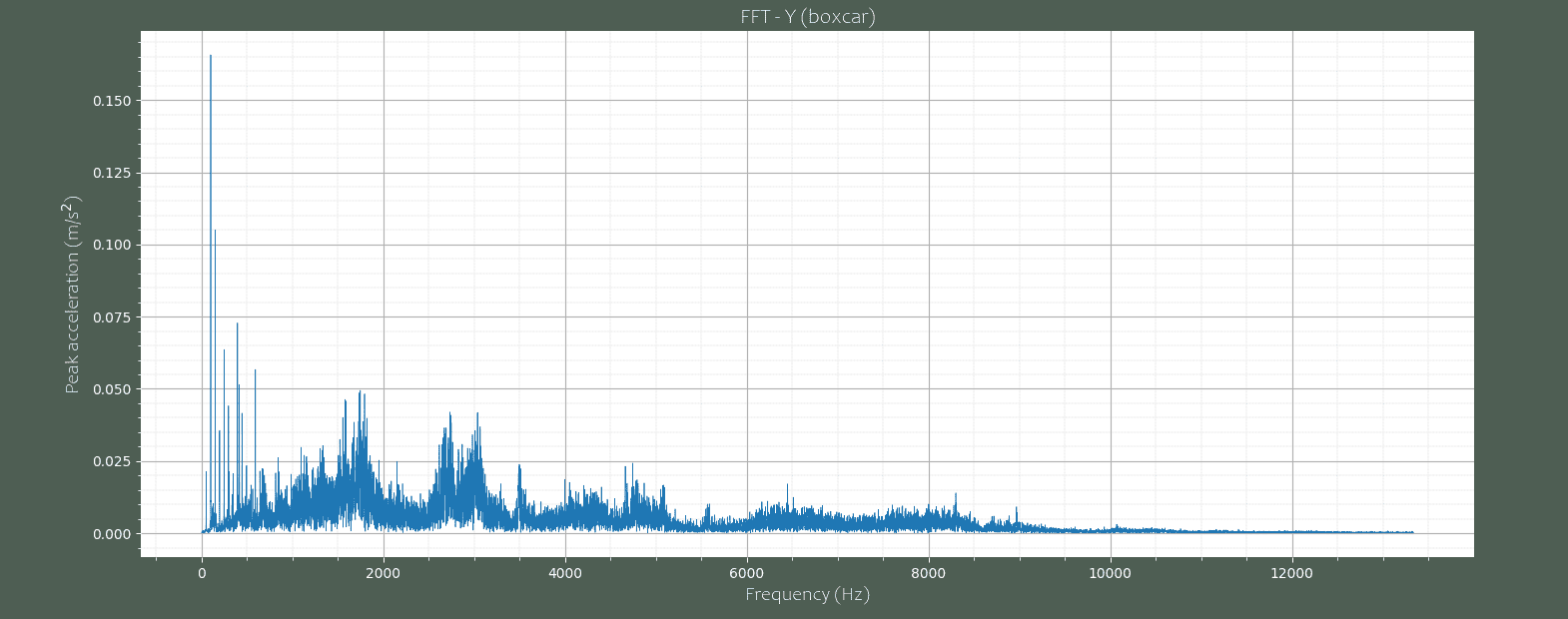Viewport: 1568px width, 619px height.
Task: Click the 0.025 y-axis tick label
Action: click(x=112, y=461)
